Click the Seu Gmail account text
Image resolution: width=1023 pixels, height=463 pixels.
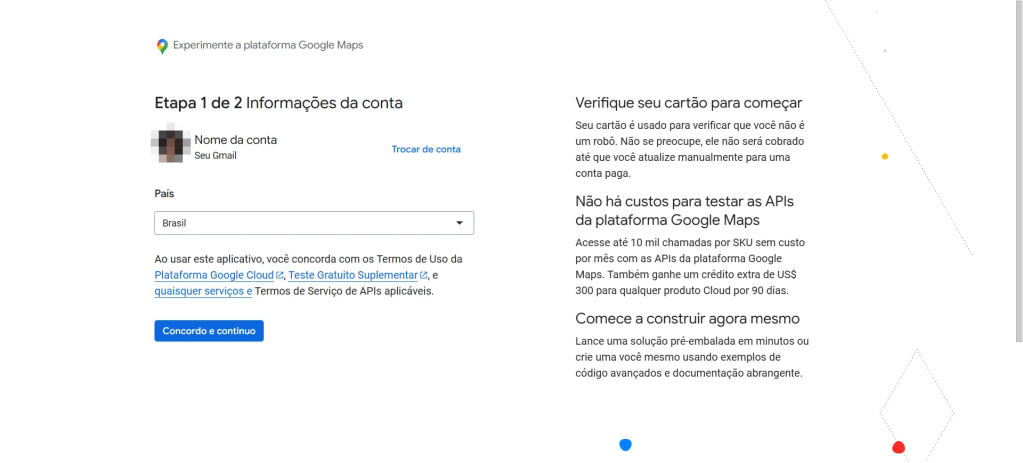click(215, 156)
